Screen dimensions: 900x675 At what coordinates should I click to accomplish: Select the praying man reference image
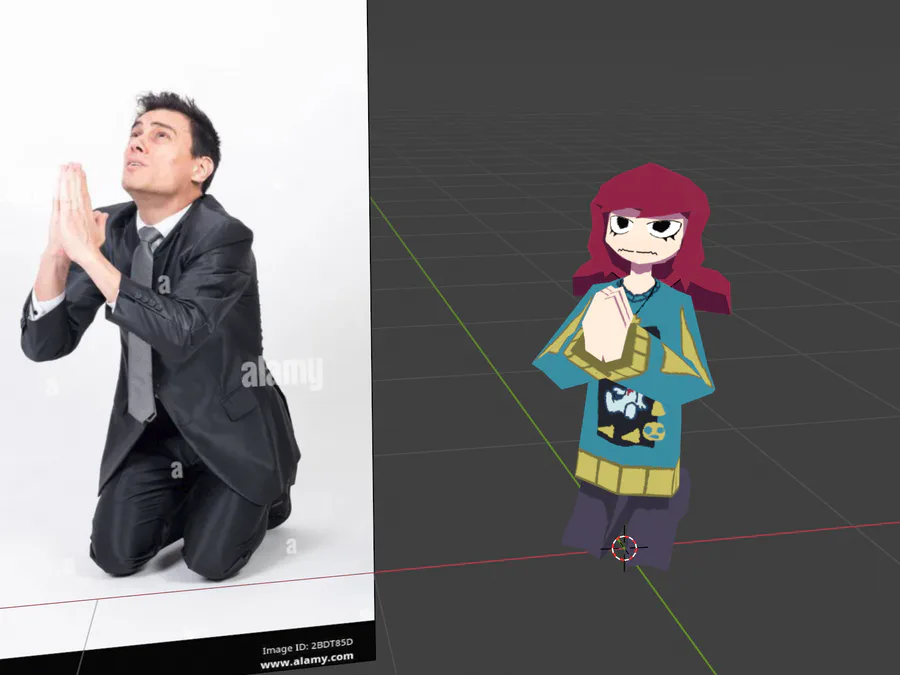[187, 336]
